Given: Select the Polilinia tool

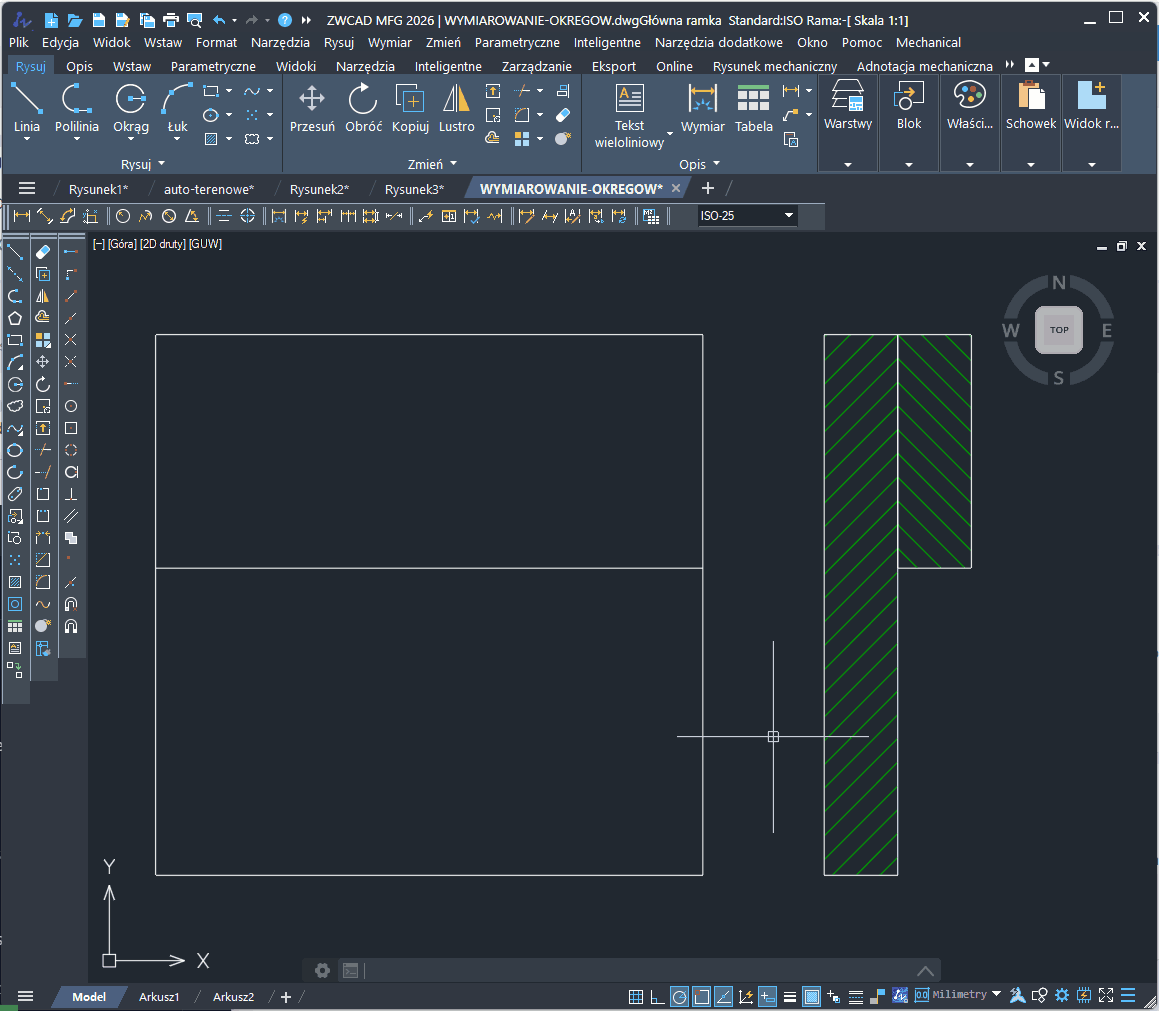Looking at the screenshot, I should tap(76, 108).
